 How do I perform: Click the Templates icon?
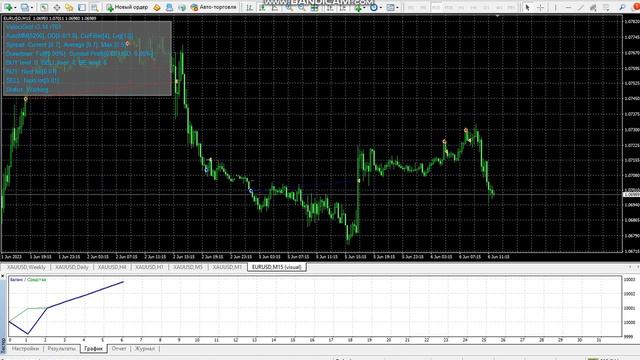(391, 7)
